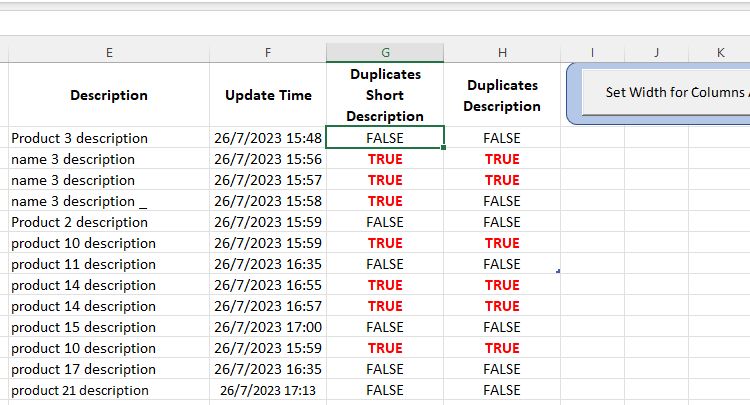750x405 pixels.
Task: Click column G TRUE in the 16:55 row
Action: point(385,285)
